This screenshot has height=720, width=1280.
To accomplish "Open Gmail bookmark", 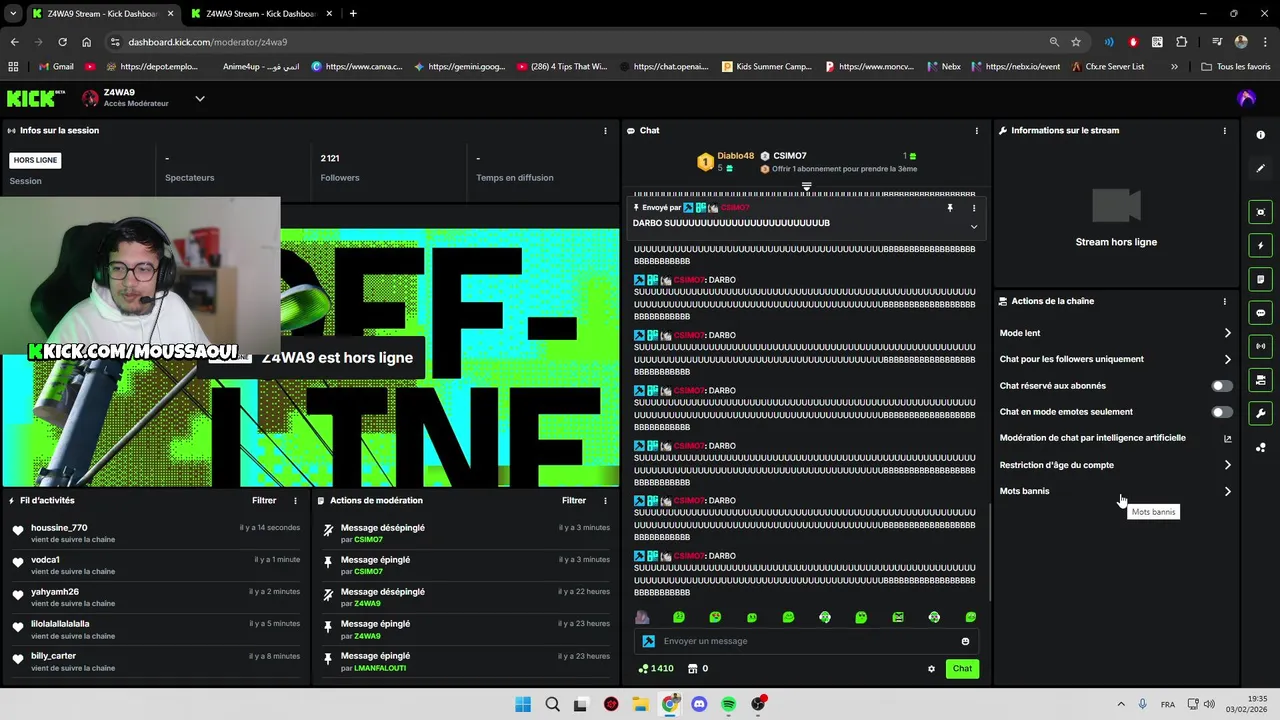I will [55, 67].
